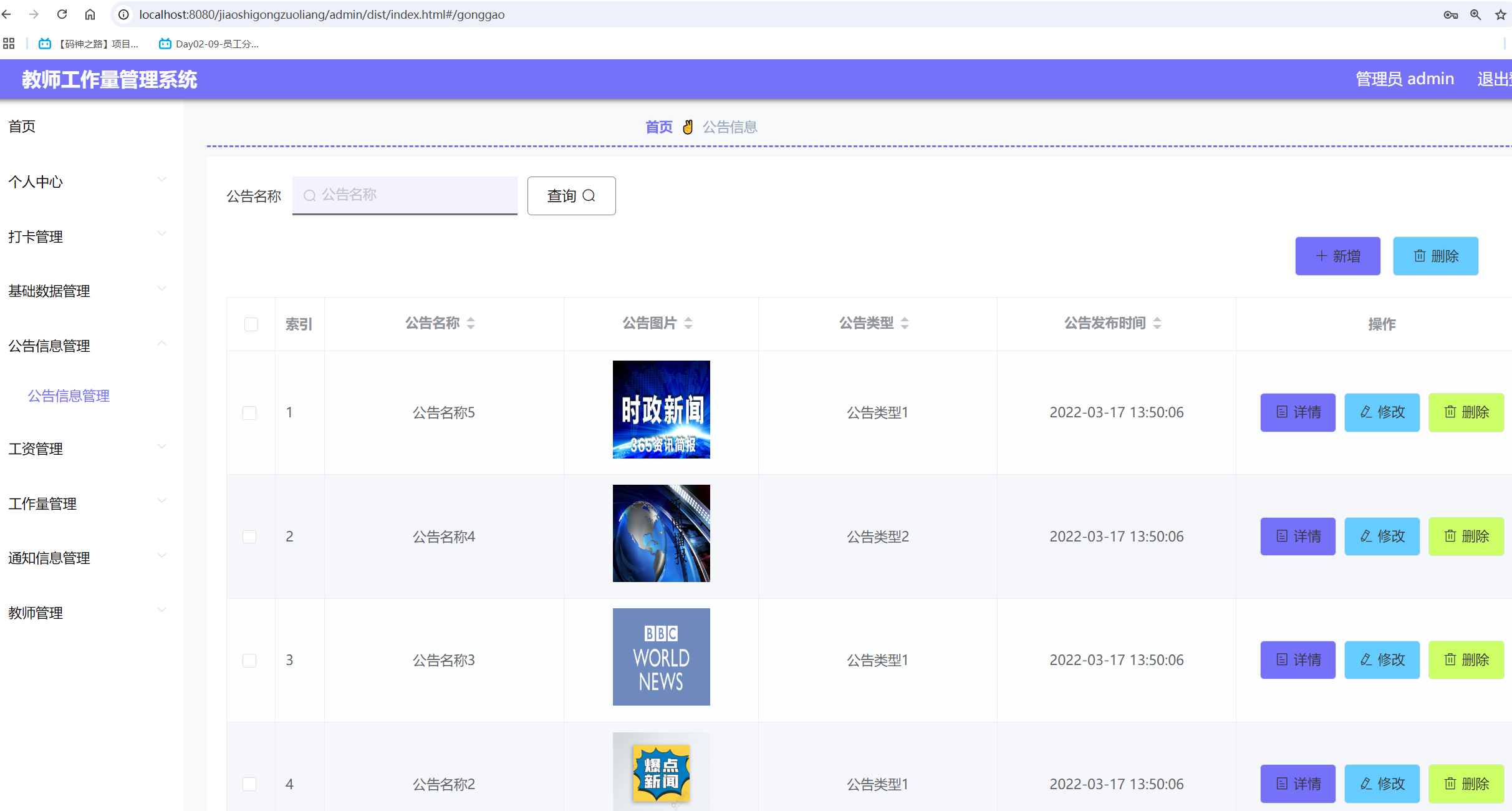Check the select-all checkbox in the table header
The image size is (1512, 811).
click(251, 324)
